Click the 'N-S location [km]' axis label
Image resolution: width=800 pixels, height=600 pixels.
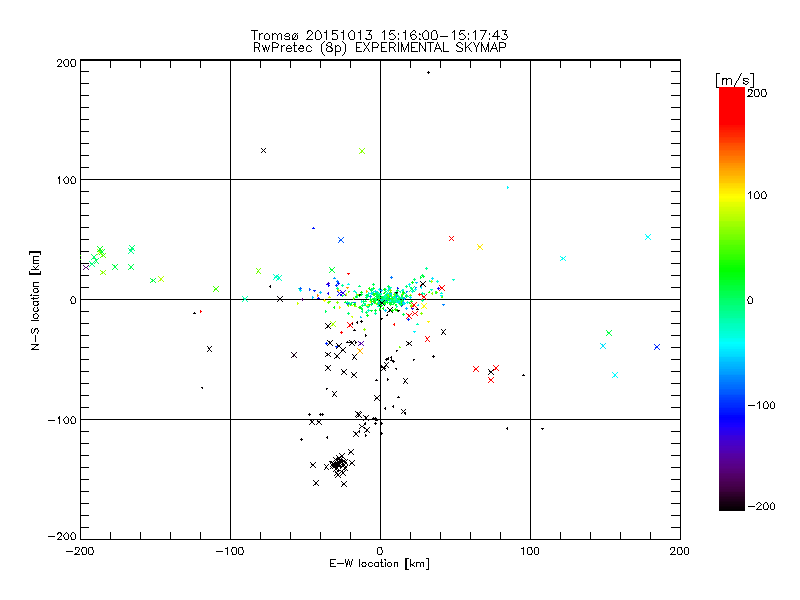[x=35, y=300]
